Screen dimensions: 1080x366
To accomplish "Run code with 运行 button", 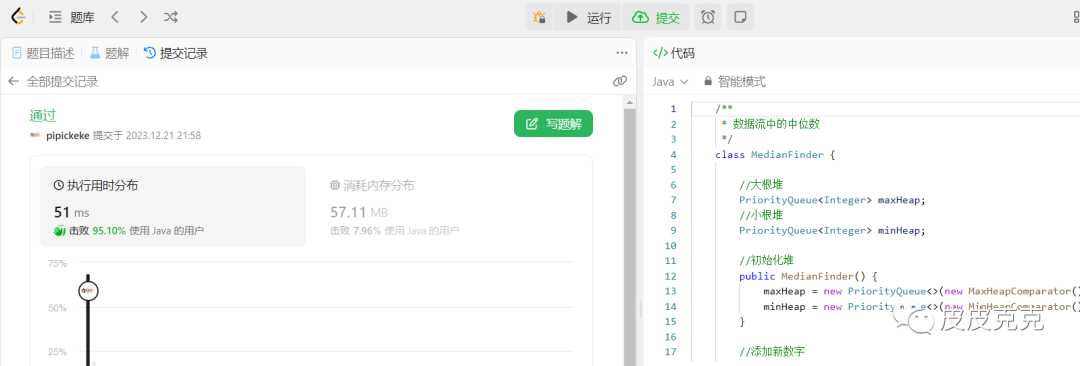I will pyautogui.click(x=588, y=17).
